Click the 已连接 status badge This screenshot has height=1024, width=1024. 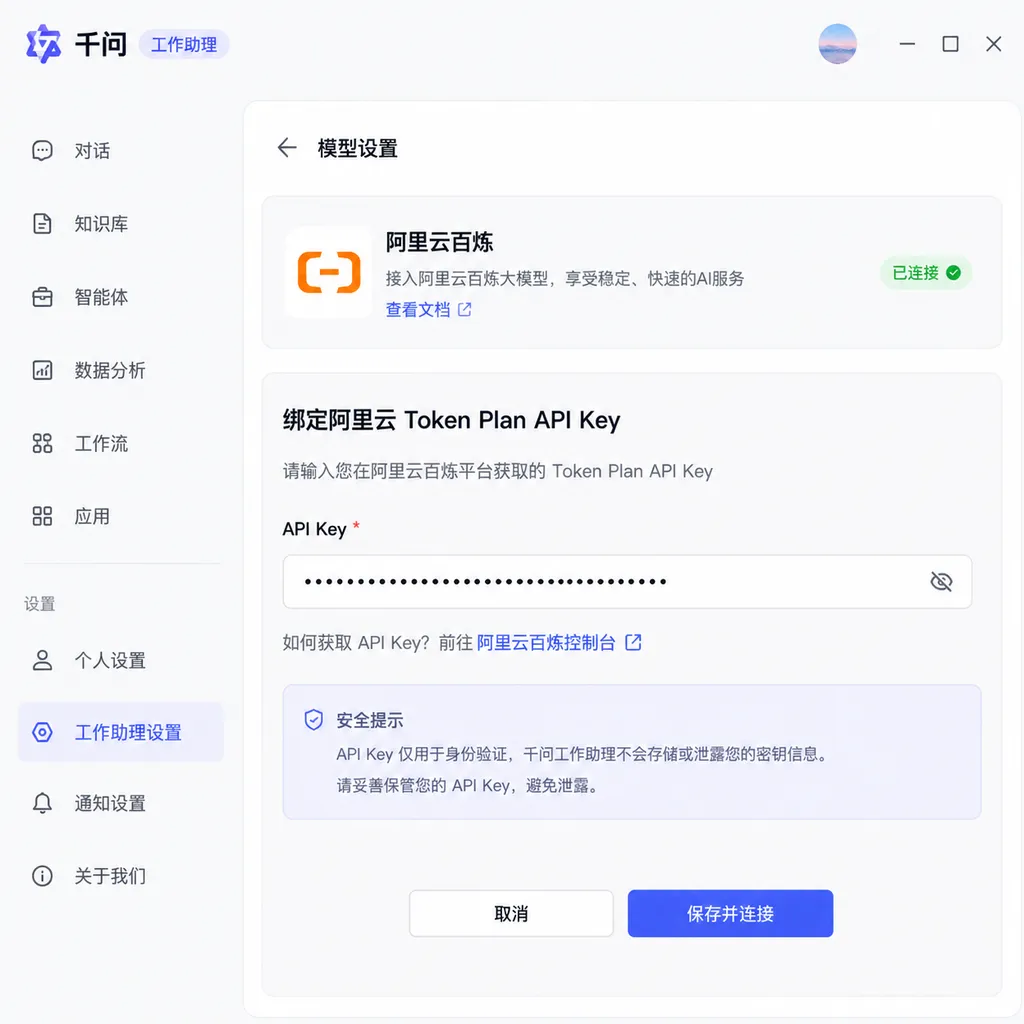point(926,273)
